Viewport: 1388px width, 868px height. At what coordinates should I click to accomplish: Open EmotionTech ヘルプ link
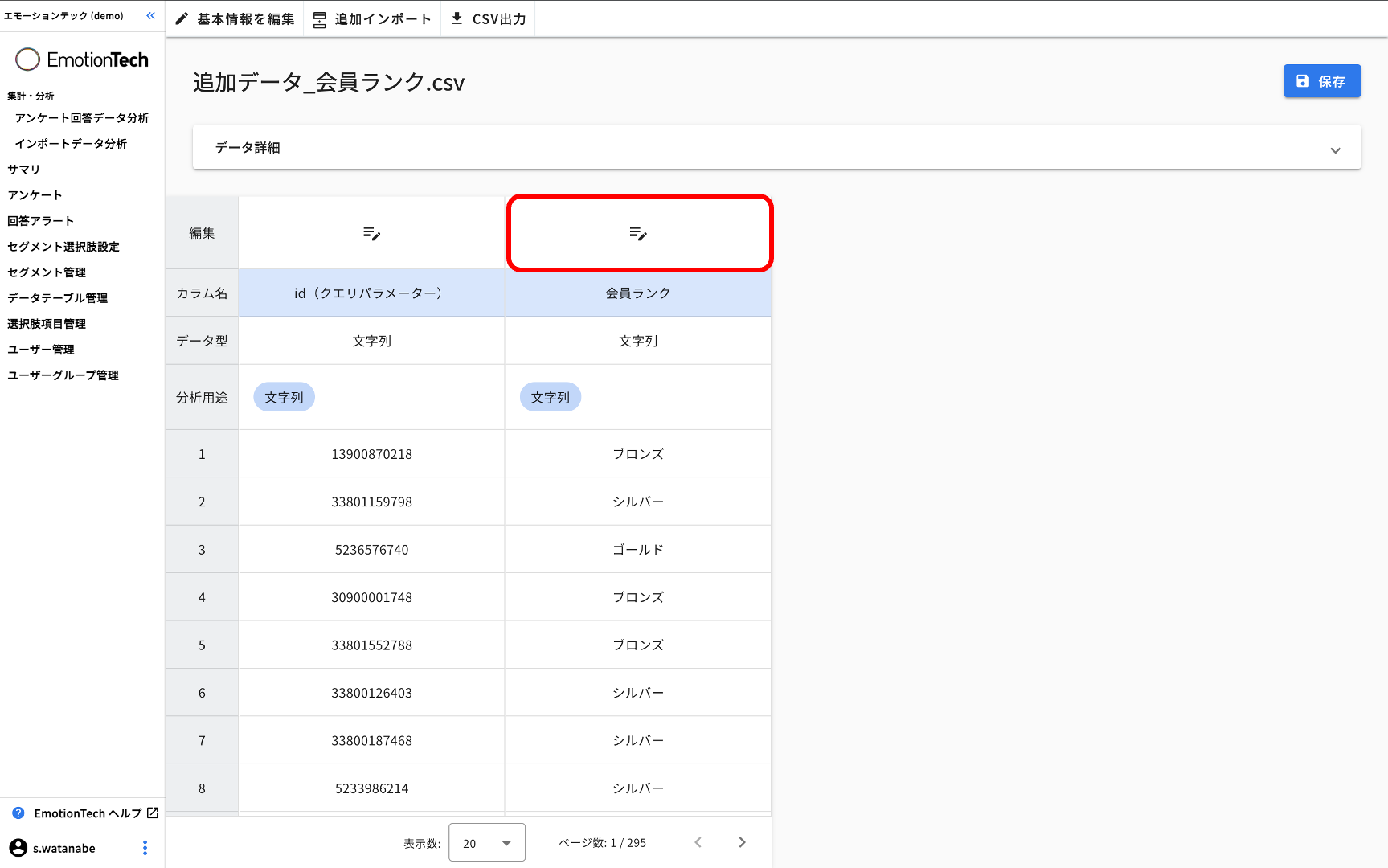[88, 813]
